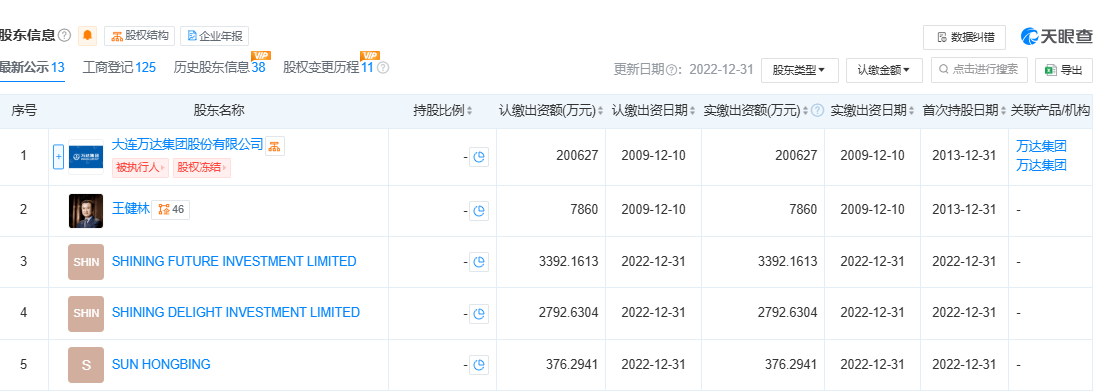Open the 认缴金额 dropdown filter
The image size is (1097, 391).
884,70
